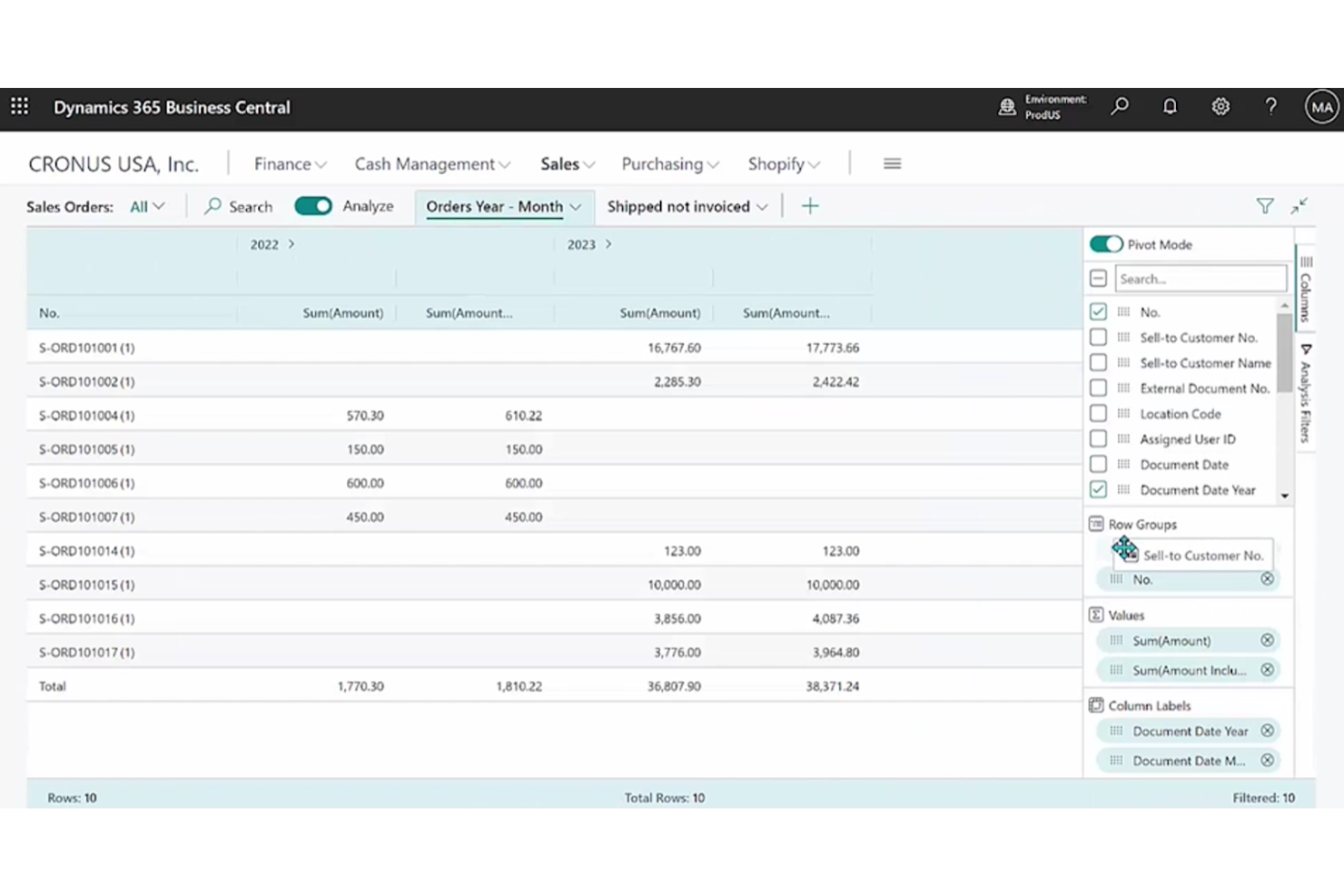Expand the Purchasing menu
The height and width of the screenshot is (896, 1344).
[670, 163]
